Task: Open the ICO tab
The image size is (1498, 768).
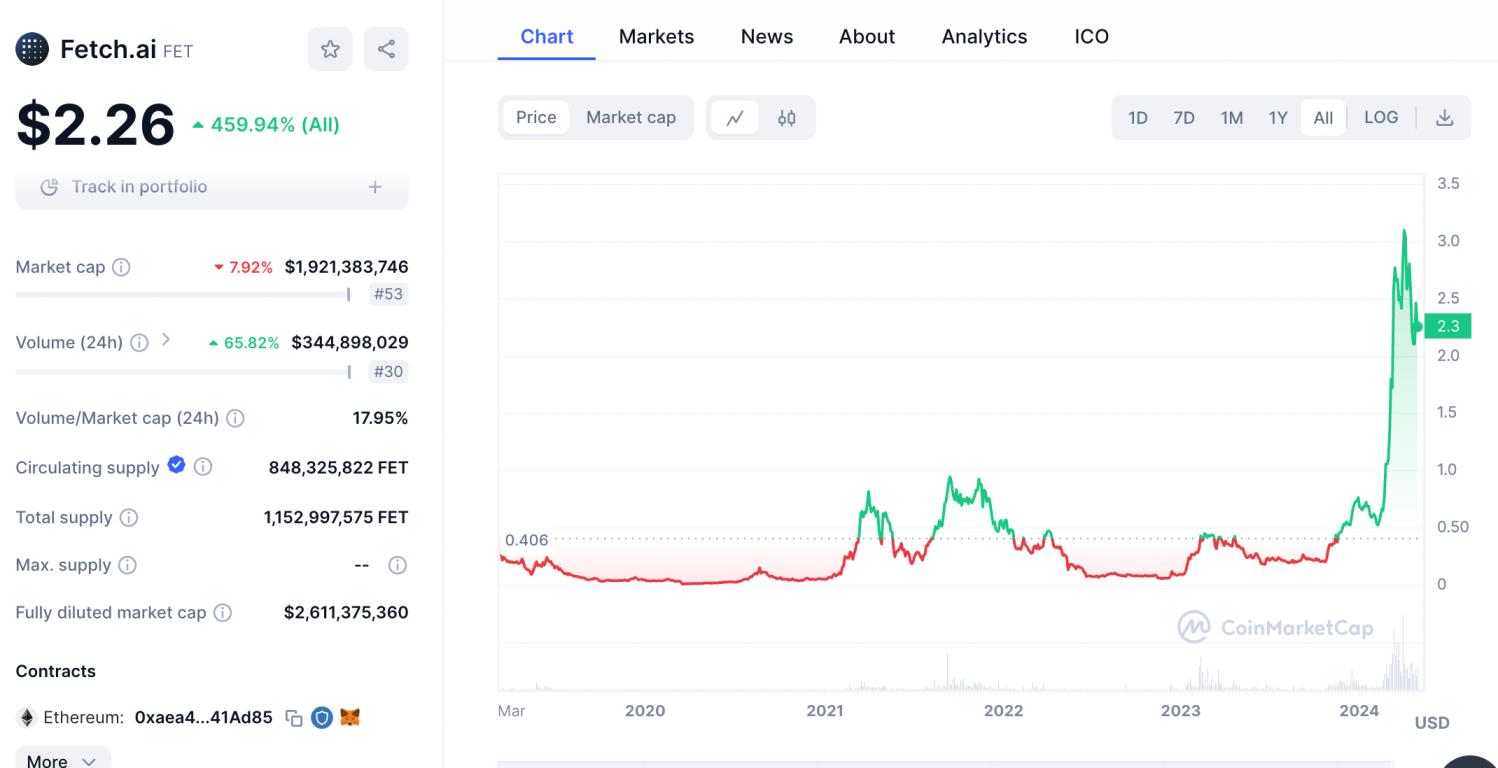Action: pyautogui.click(x=1091, y=37)
